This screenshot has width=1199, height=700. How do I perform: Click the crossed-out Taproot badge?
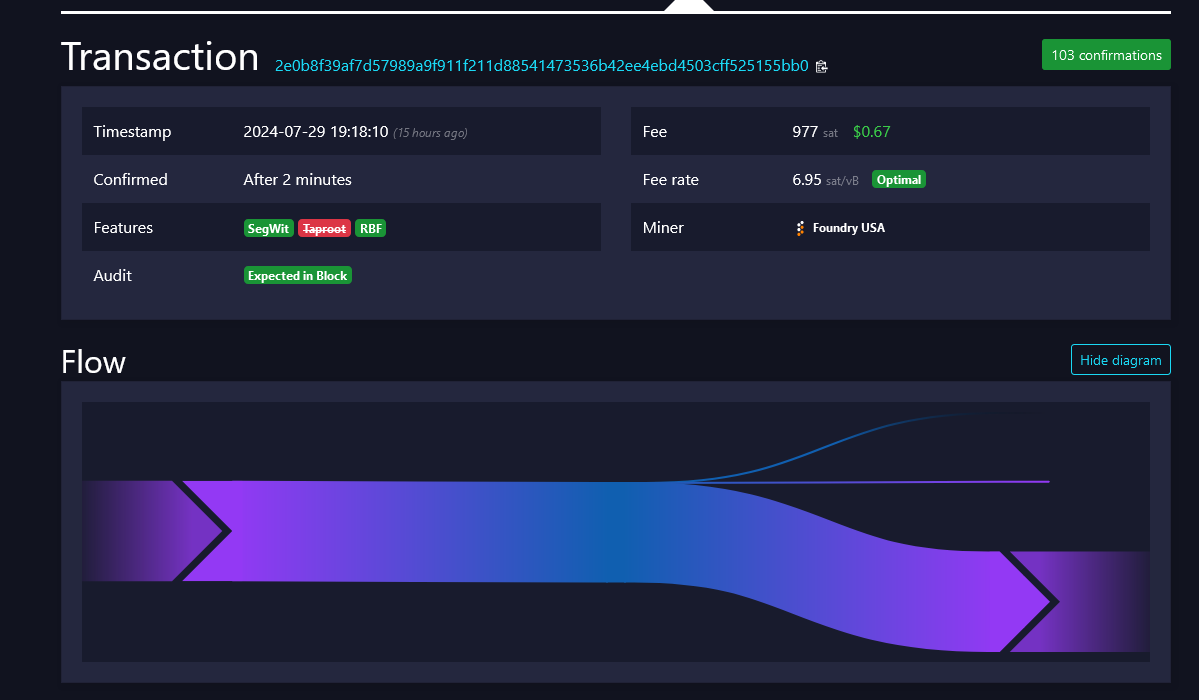(x=323, y=228)
